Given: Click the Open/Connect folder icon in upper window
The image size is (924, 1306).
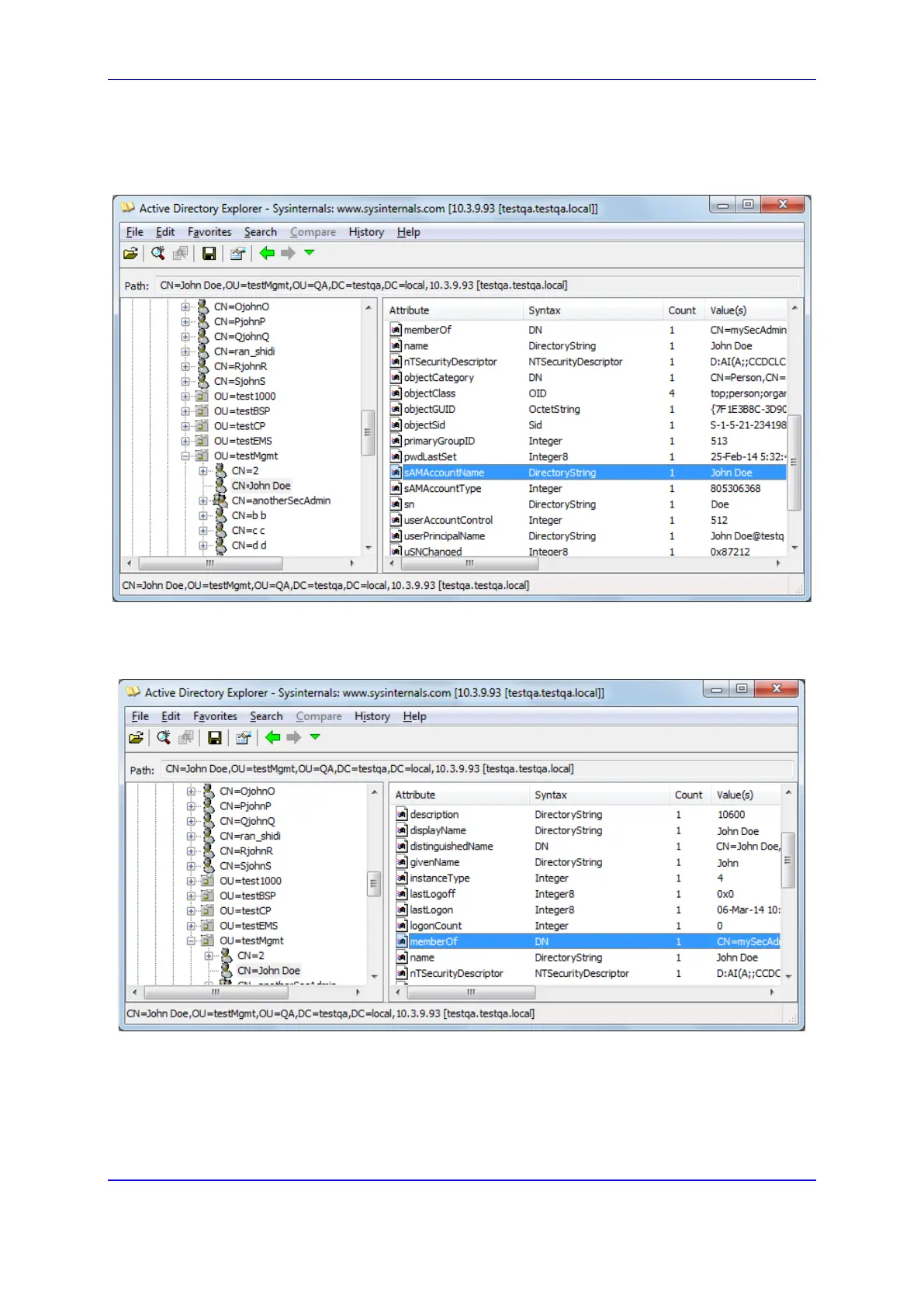Looking at the screenshot, I should coord(130,253).
